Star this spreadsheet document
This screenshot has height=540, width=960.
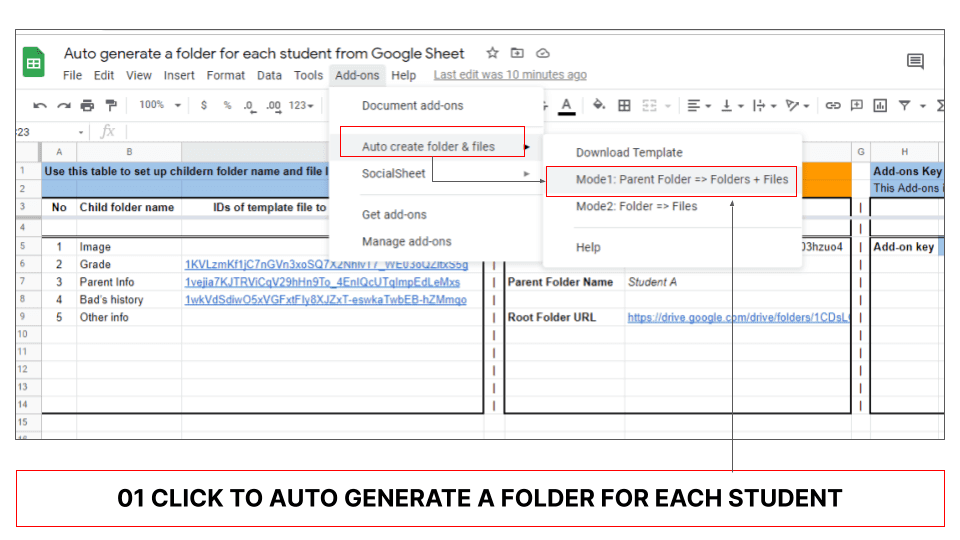tap(492, 53)
